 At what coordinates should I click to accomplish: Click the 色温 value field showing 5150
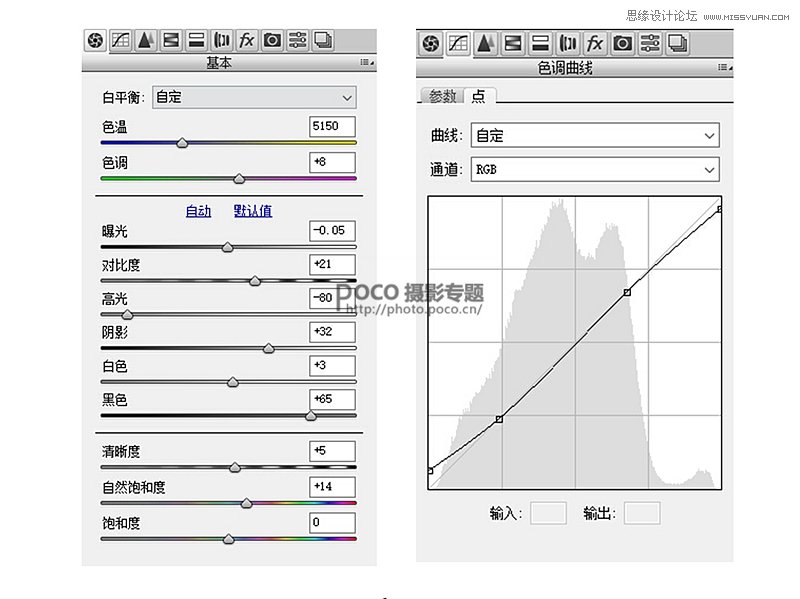click(x=332, y=127)
